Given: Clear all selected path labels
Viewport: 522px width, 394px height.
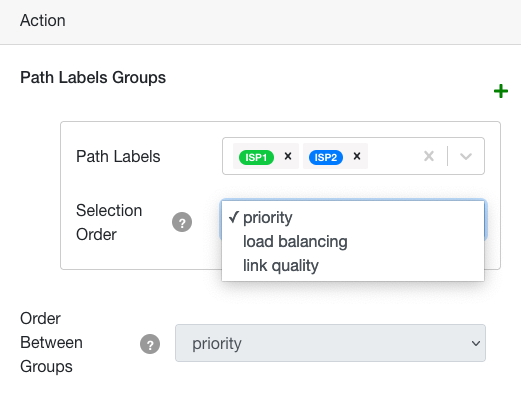Looking at the screenshot, I should [x=429, y=156].
